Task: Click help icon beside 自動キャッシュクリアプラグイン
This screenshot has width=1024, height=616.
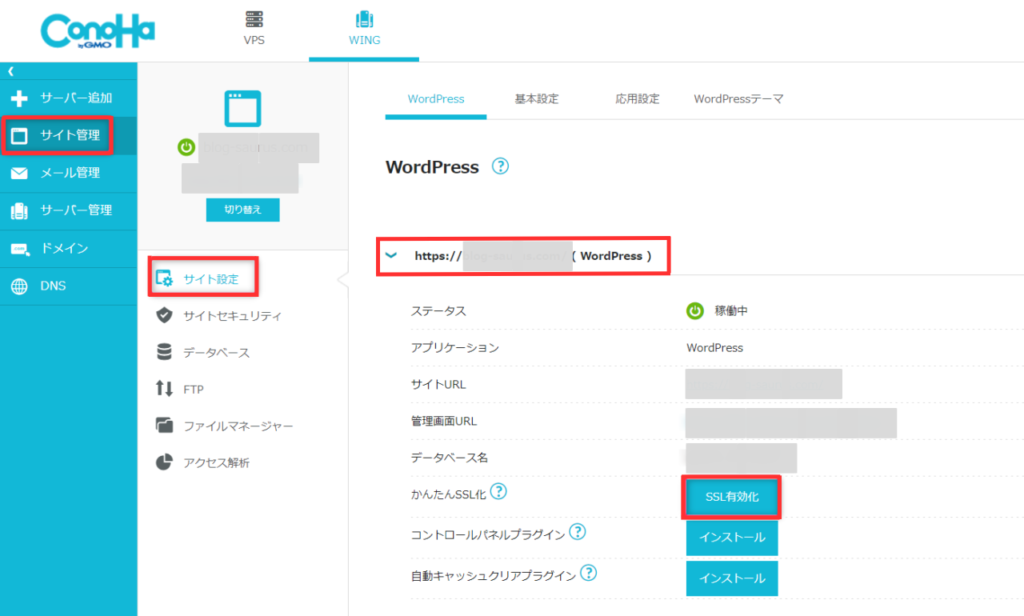Action: click(x=588, y=573)
